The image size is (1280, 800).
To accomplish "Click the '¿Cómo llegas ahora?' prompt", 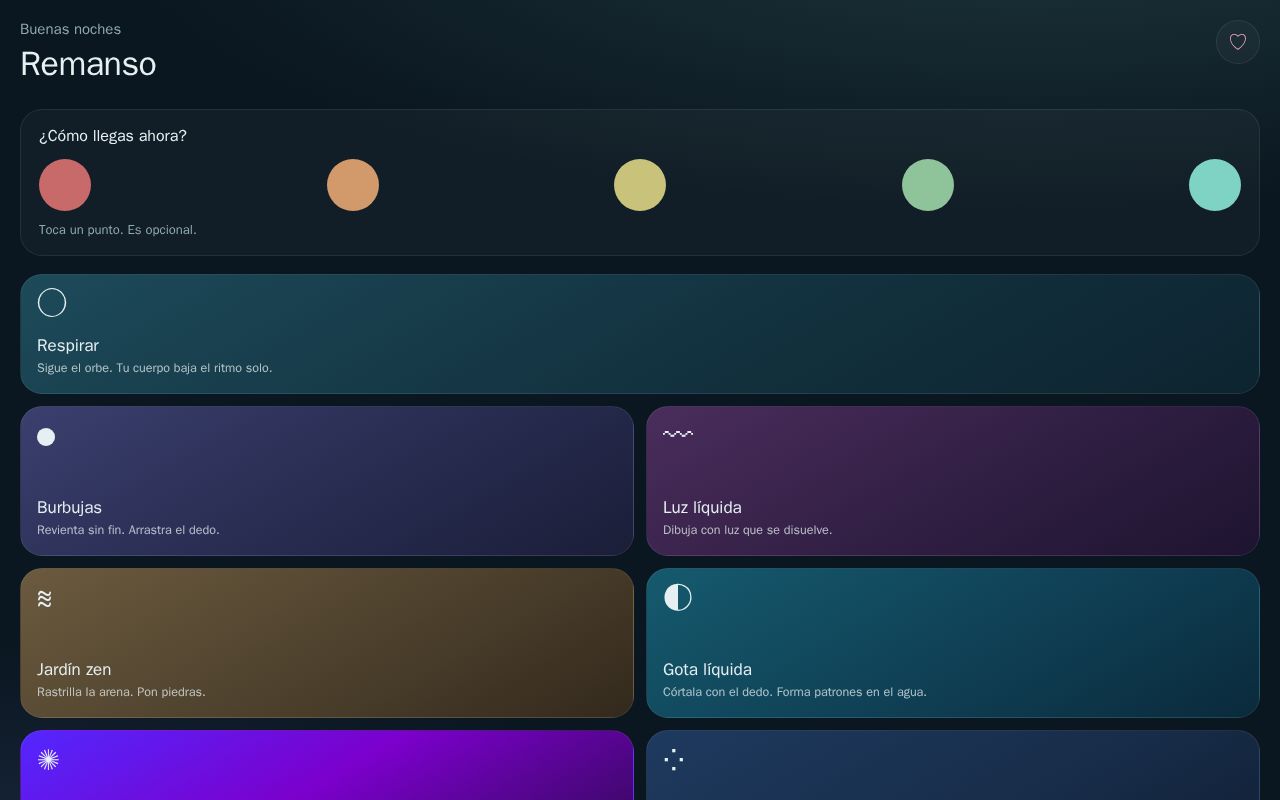I will (x=113, y=136).
